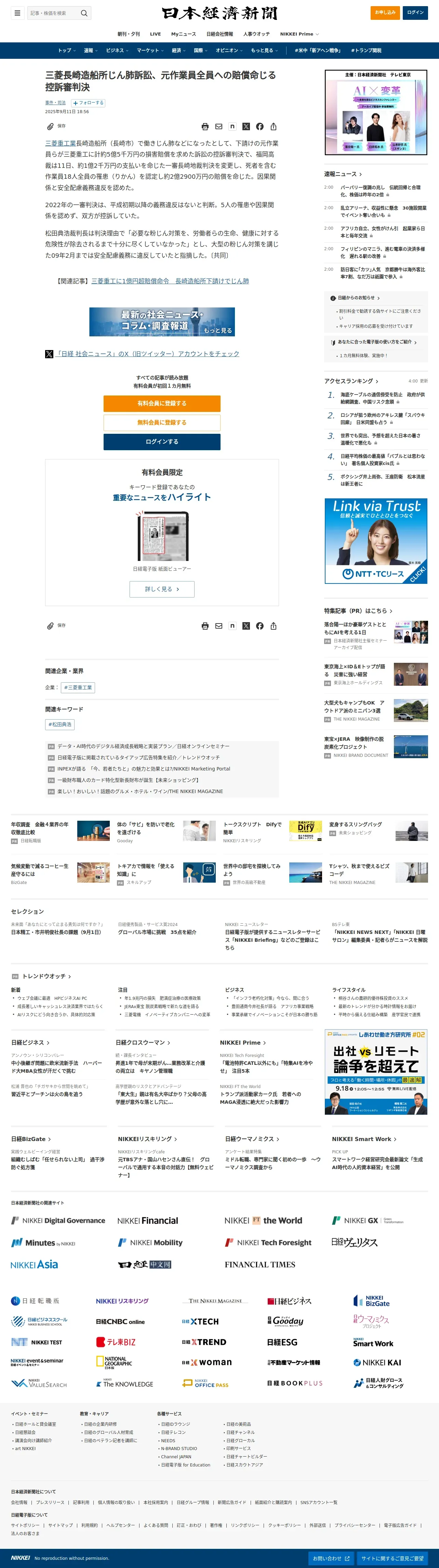The height and width of the screenshot is (1568, 439).
Task: Click the orange お申し込み button
Action: pos(385,13)
